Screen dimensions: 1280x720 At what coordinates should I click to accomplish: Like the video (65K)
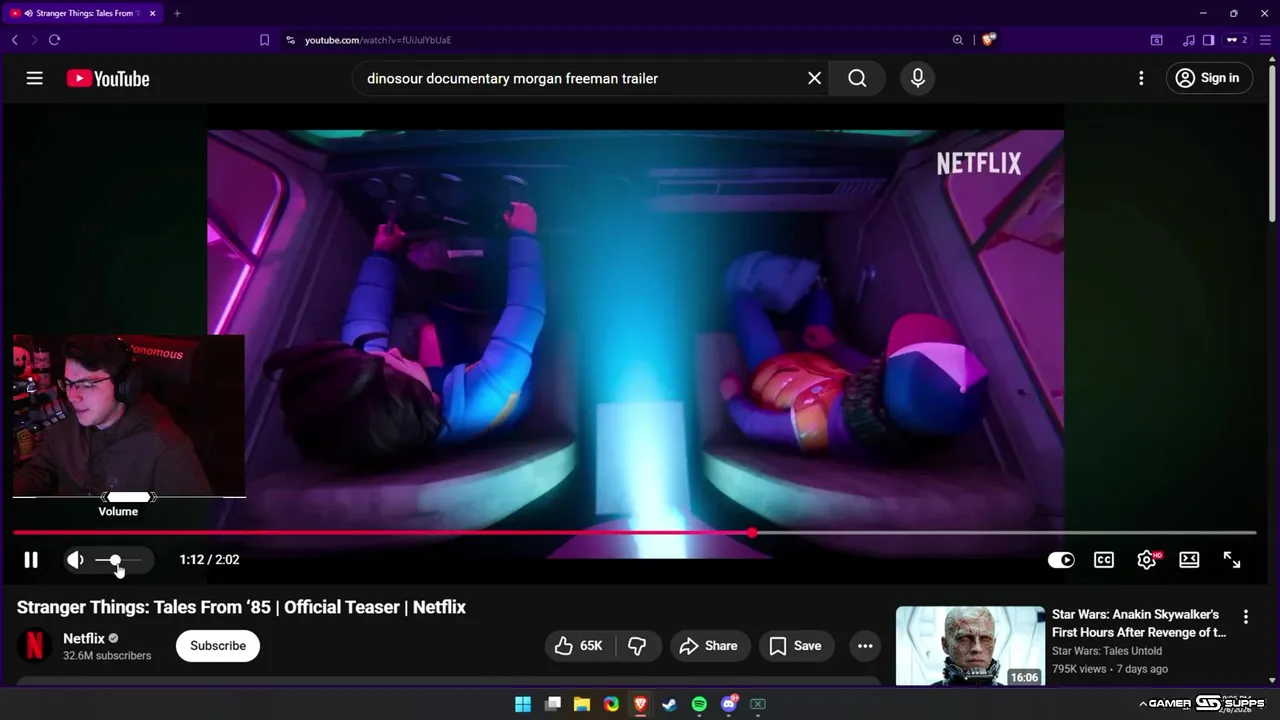pos(579,646)
